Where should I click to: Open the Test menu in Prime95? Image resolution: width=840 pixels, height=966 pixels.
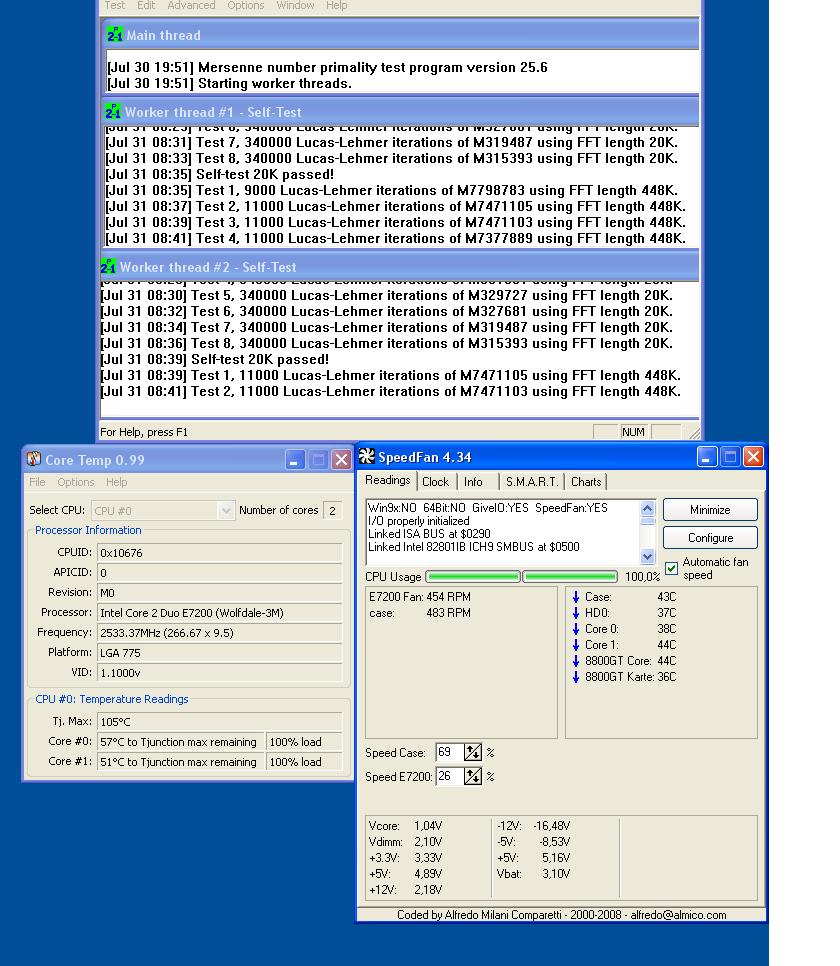tap(115, 6)
